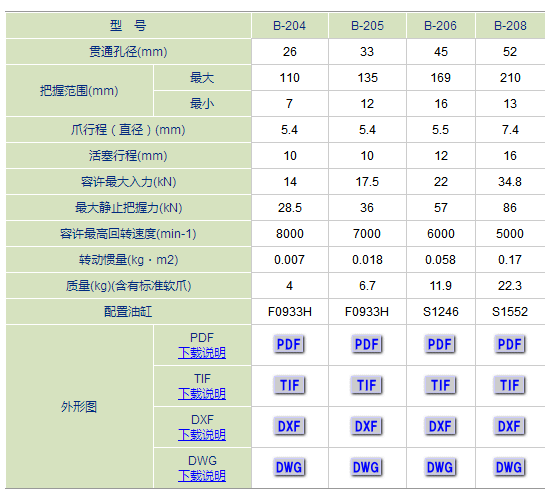The image size is (554, 490).
Task: Open the DXF drawing for B-205
Action: point(366,426)
